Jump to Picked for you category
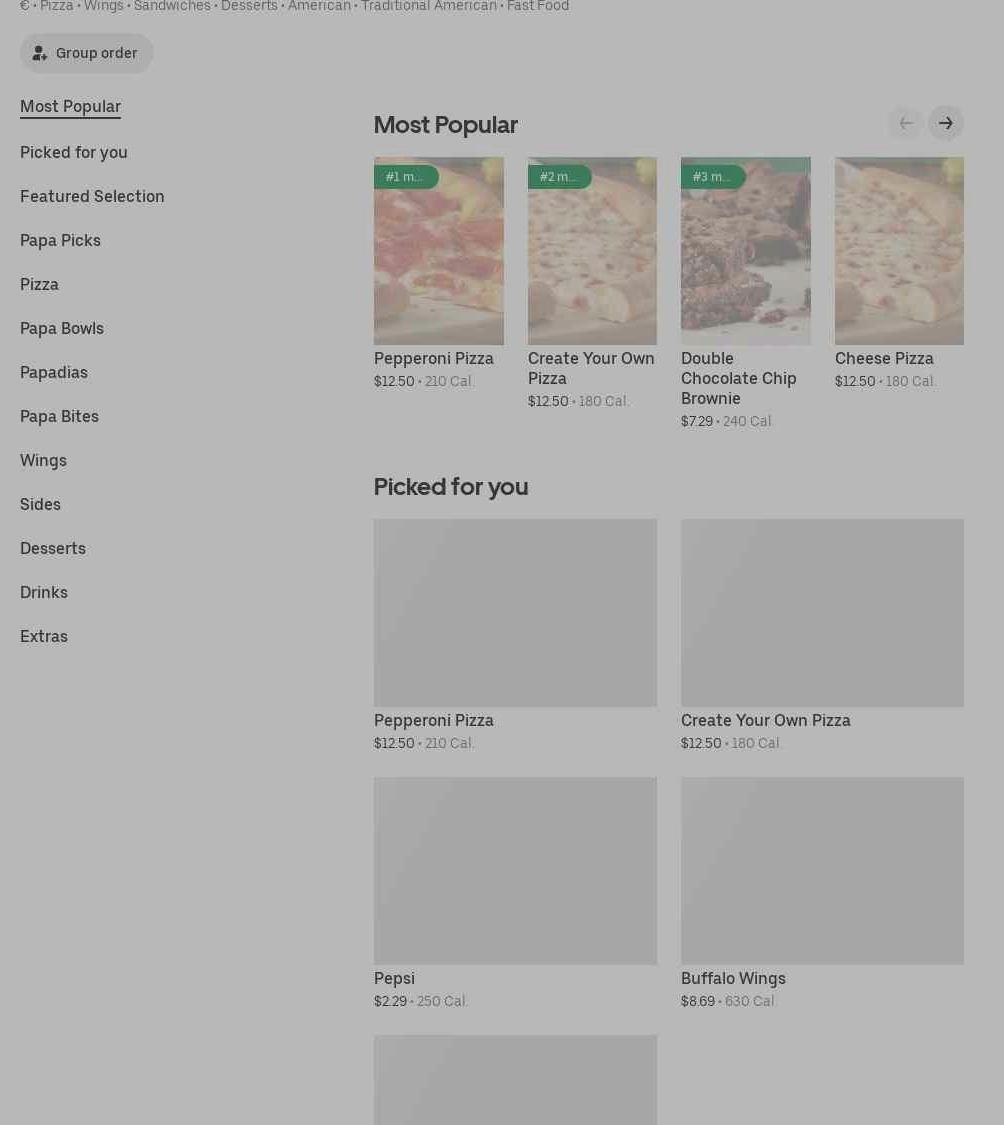 [x=74, y=152]
